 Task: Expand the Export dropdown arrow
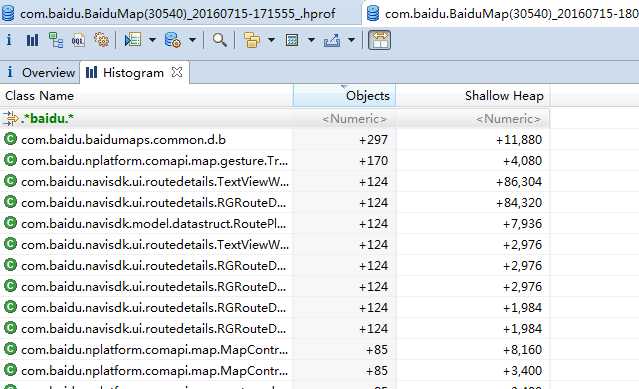(351, 40)
